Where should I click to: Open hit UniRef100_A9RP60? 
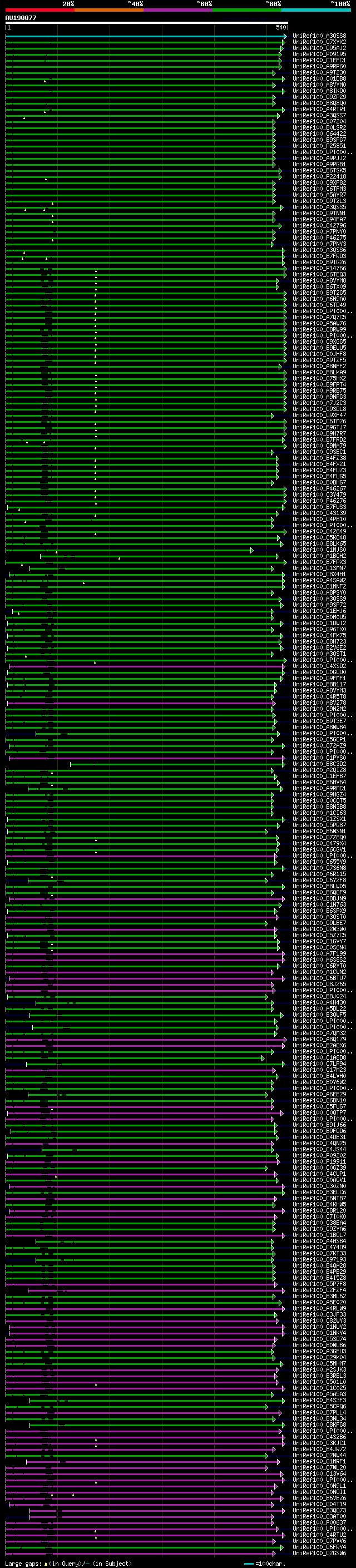tap(319, 66)
